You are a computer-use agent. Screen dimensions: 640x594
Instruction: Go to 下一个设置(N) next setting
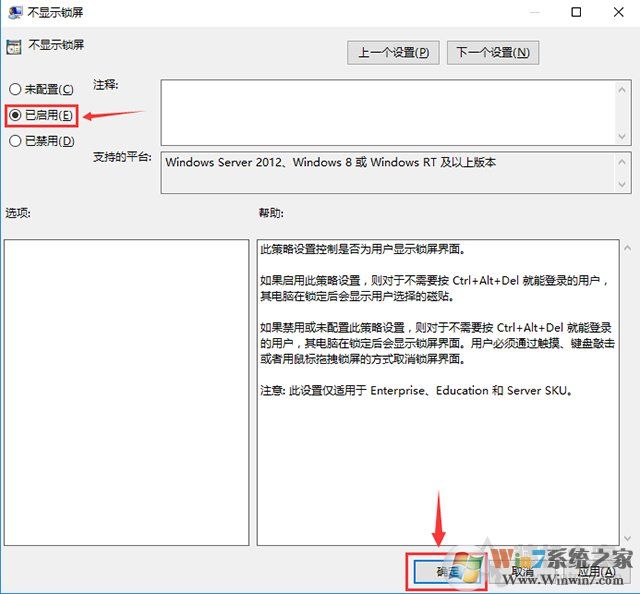click(493, 53)
